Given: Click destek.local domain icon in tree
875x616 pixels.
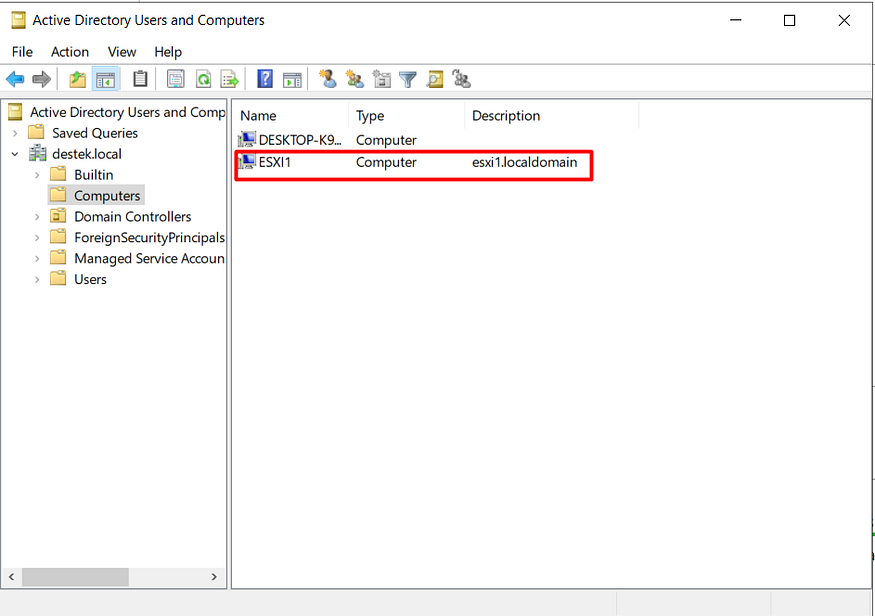Looking at the screenshot, I should (38, 153).
